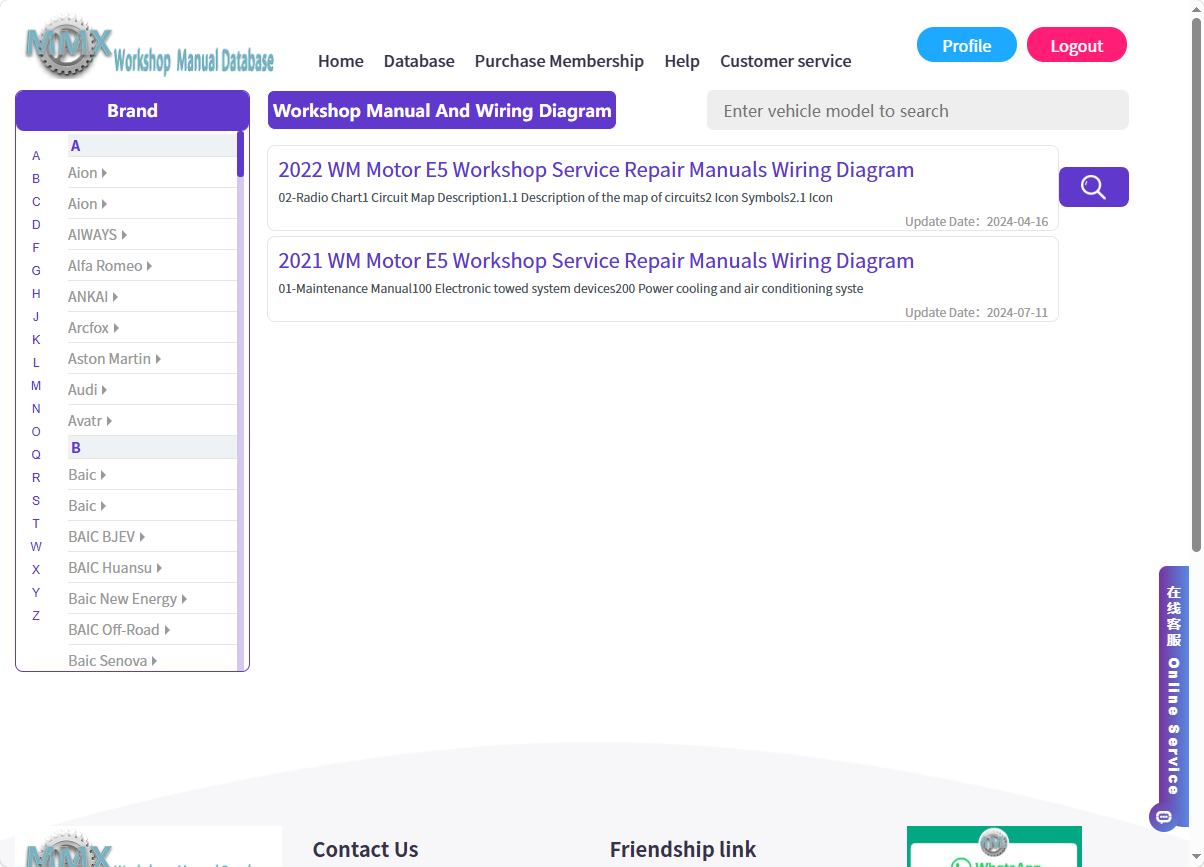Jump to letter R in brand index
The width and height of the screenshot is (1204, 867).
tap(36, 478)
